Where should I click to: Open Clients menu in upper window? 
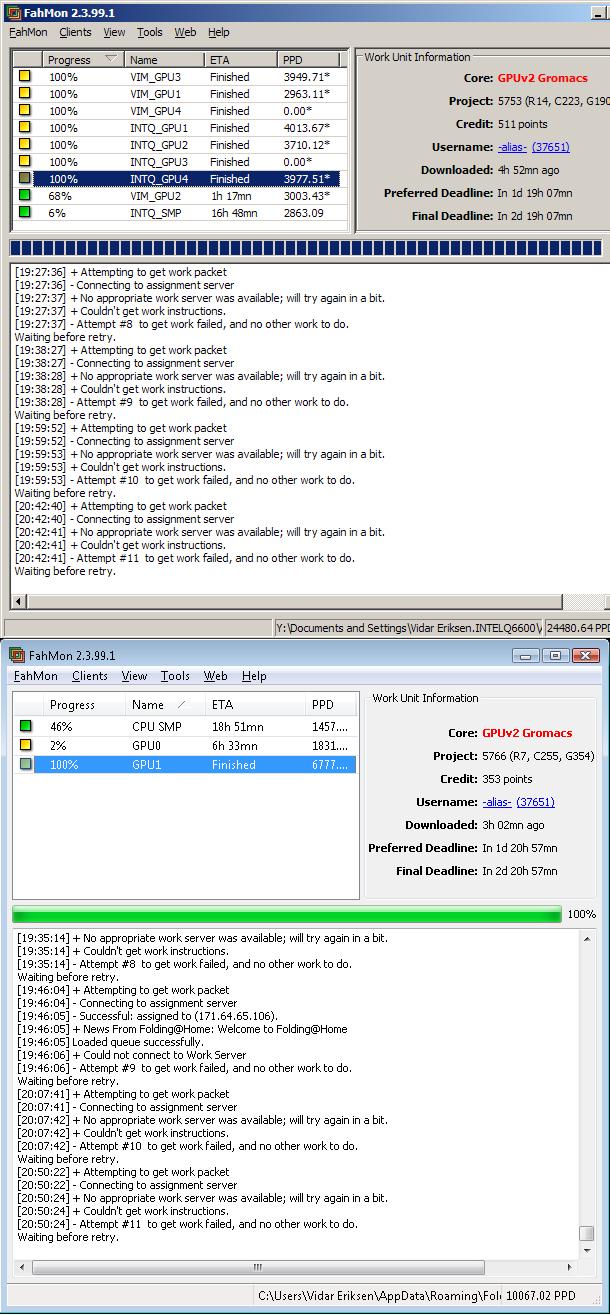(x=75, y=32)
